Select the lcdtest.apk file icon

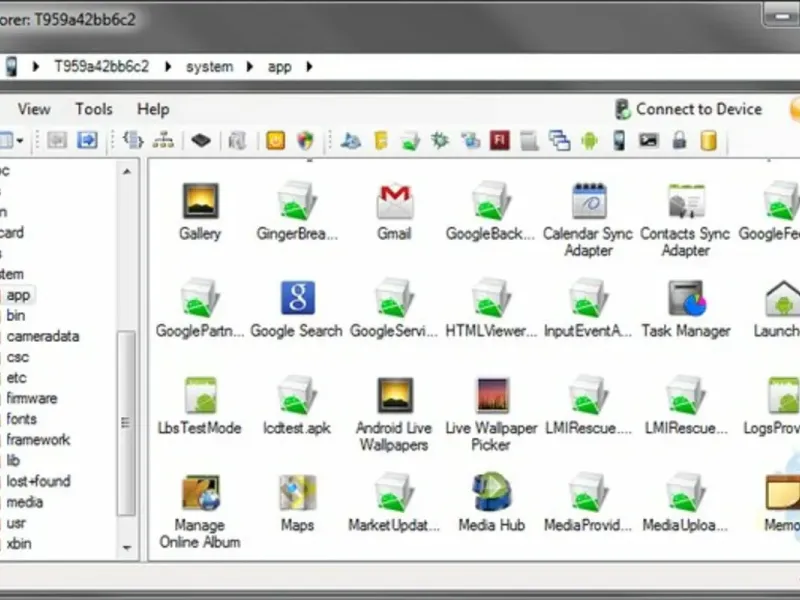[297, 395]
